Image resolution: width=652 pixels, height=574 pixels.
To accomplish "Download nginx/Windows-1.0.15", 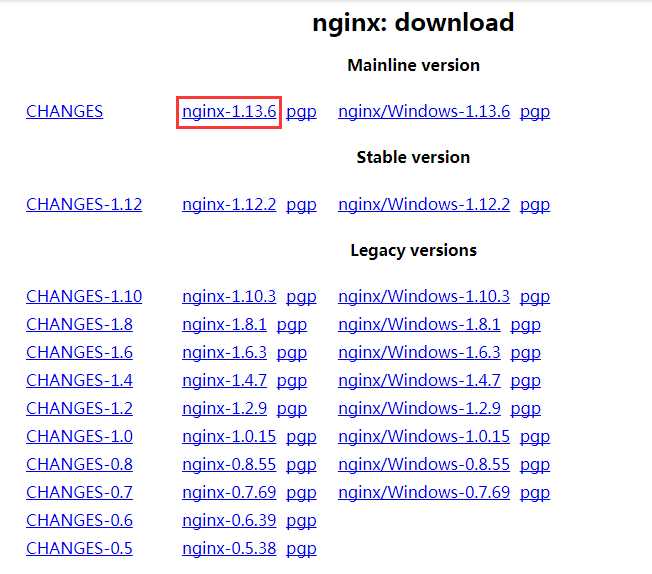I will (x=424, y=436).
